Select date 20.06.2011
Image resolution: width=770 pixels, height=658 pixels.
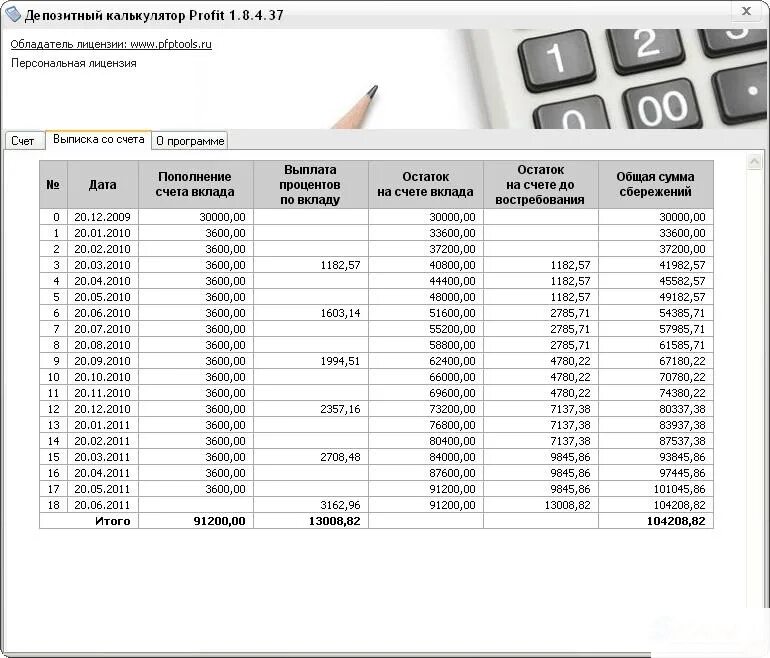coord(103,505)
